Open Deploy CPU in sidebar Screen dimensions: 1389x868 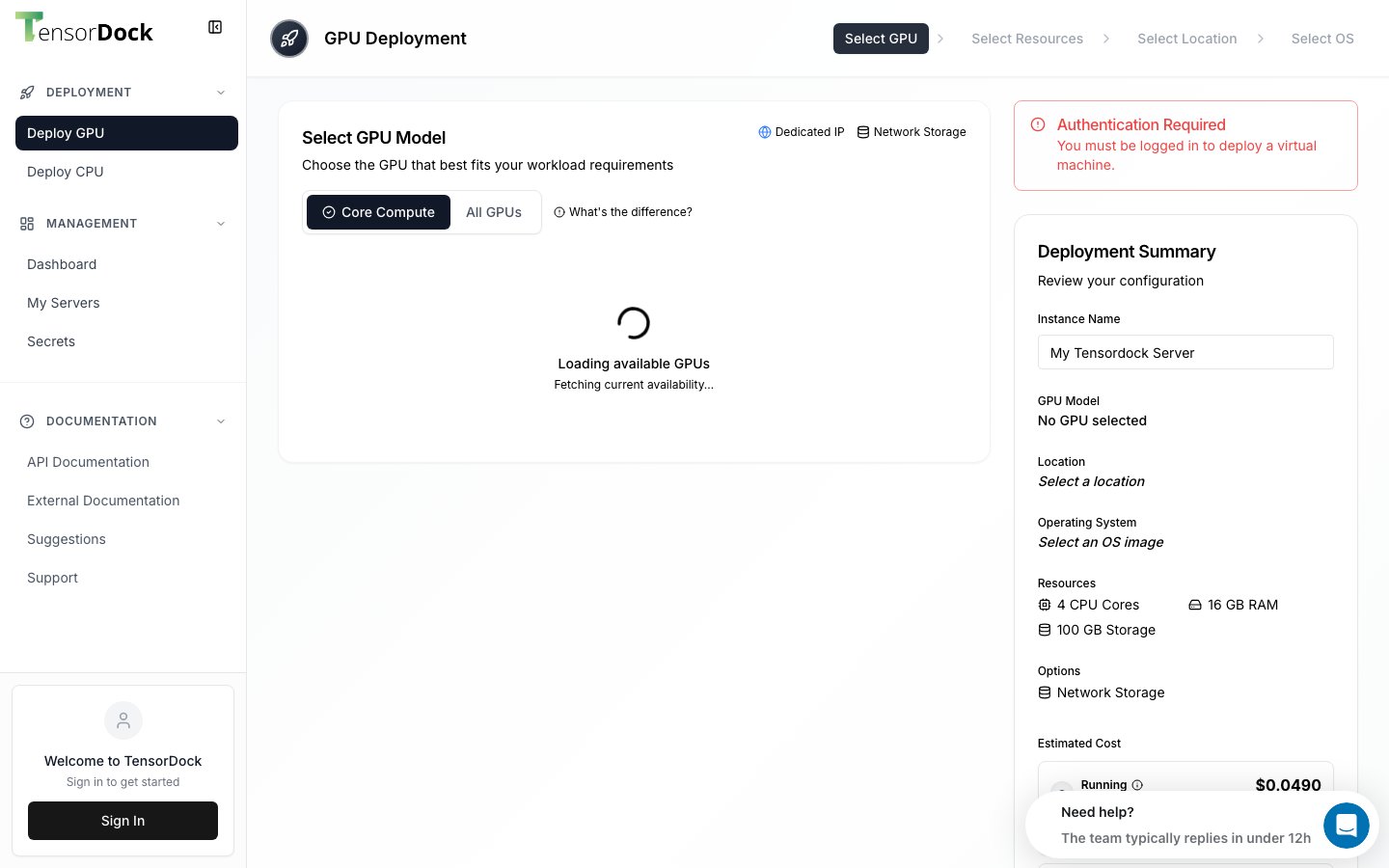tap(126, 172)
